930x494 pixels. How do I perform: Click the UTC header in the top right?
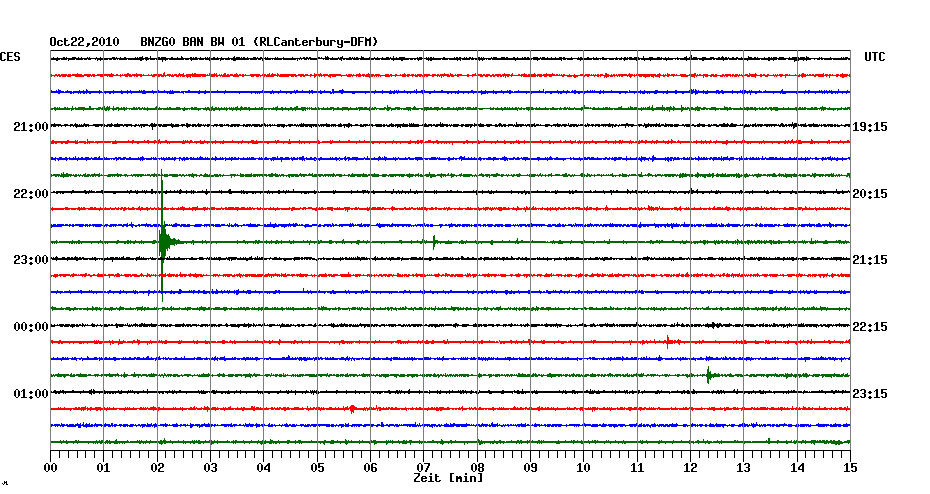tap(875, 58)
